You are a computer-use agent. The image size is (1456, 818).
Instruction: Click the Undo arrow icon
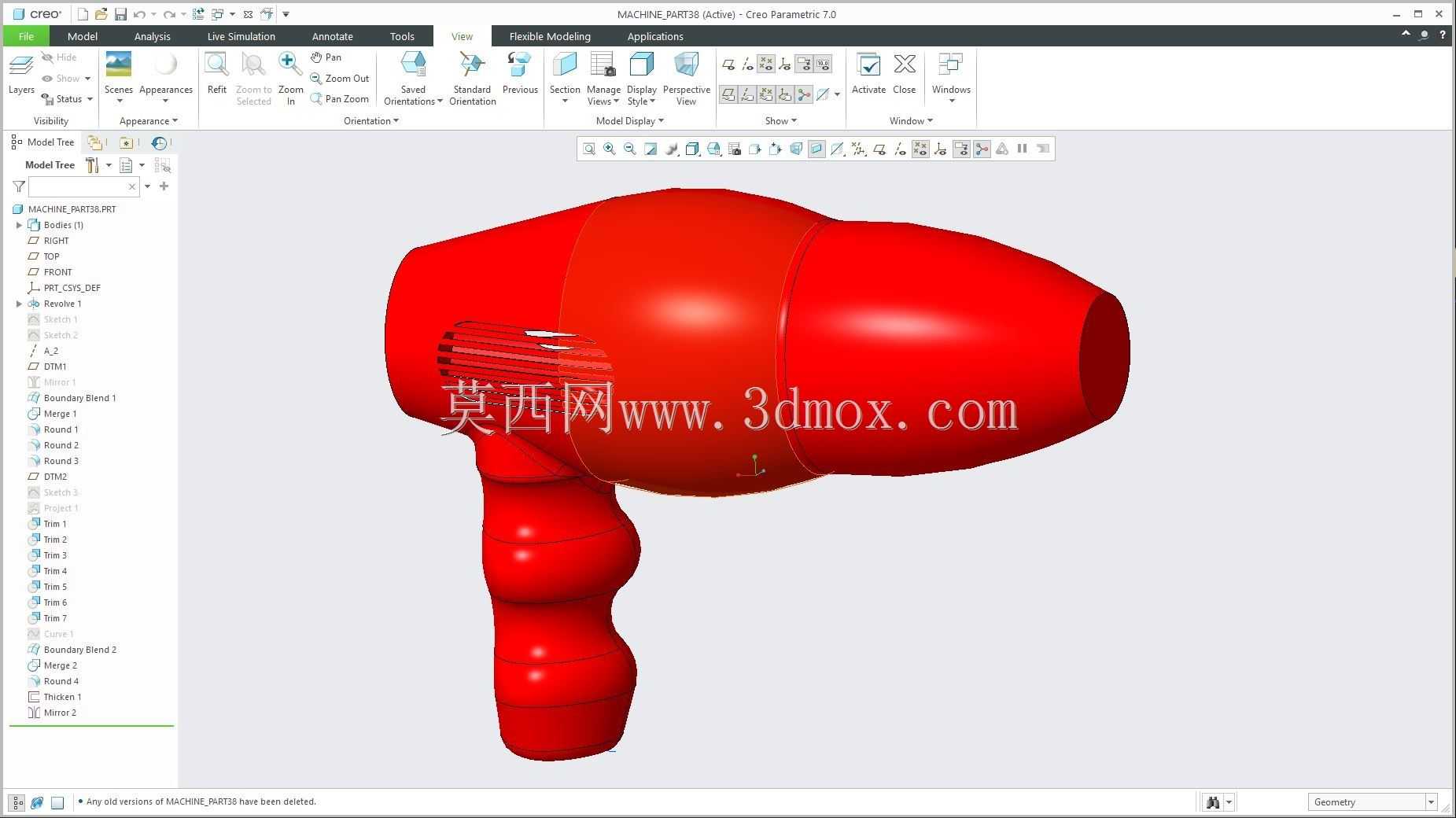click(x=139, y=14)
